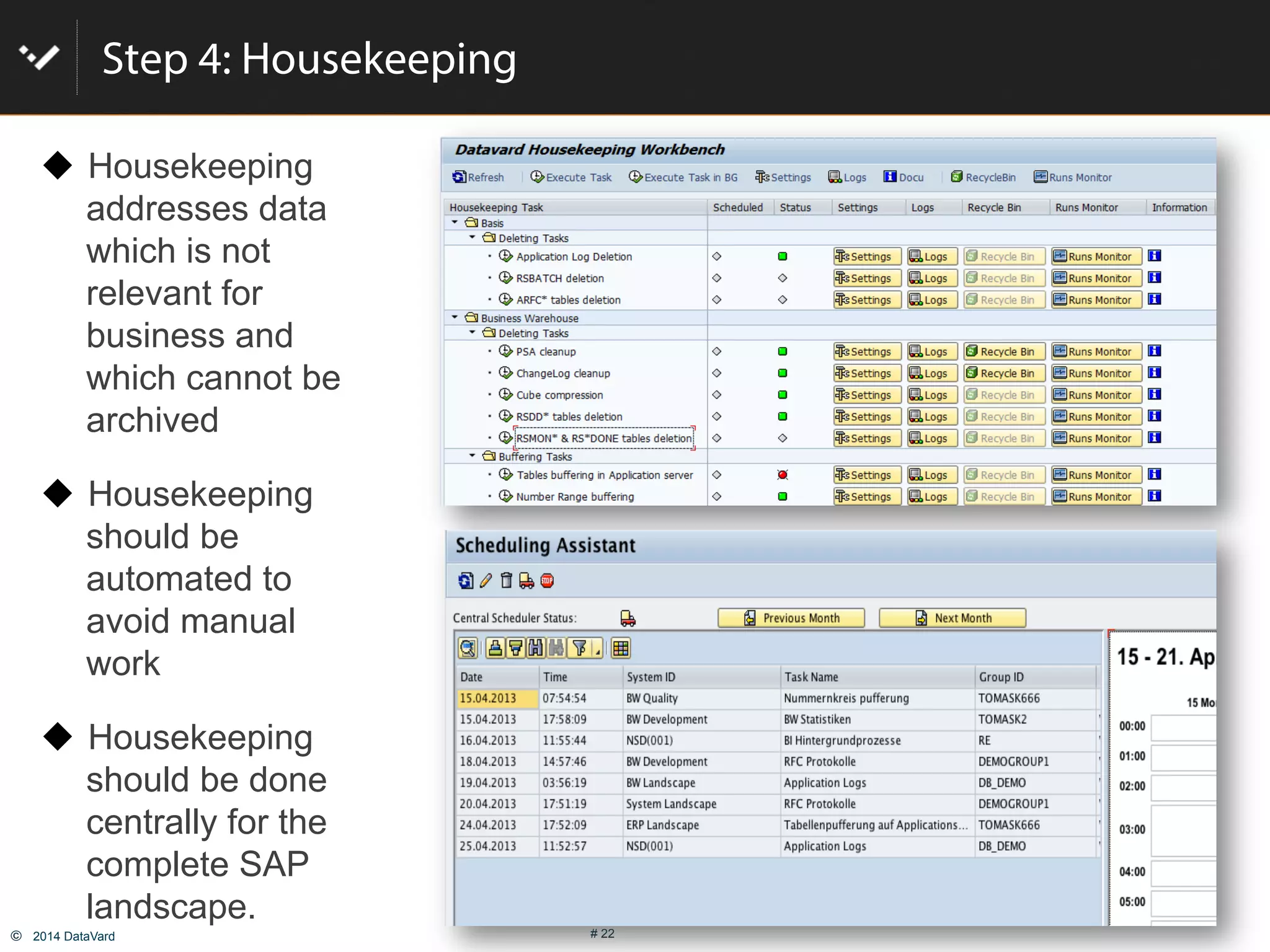Open Recycle Bin for ChangeLog cleanup
Image resolution: width=1270 pixels, height=952 pixels.
click(x=1003, y=373)
